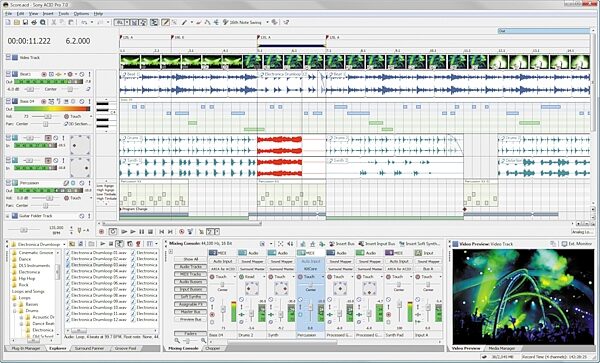The height and width of the screenshot is (363, 600).
Task: Open the Views icon in Explorer toolbar
Action: point(149,244)
